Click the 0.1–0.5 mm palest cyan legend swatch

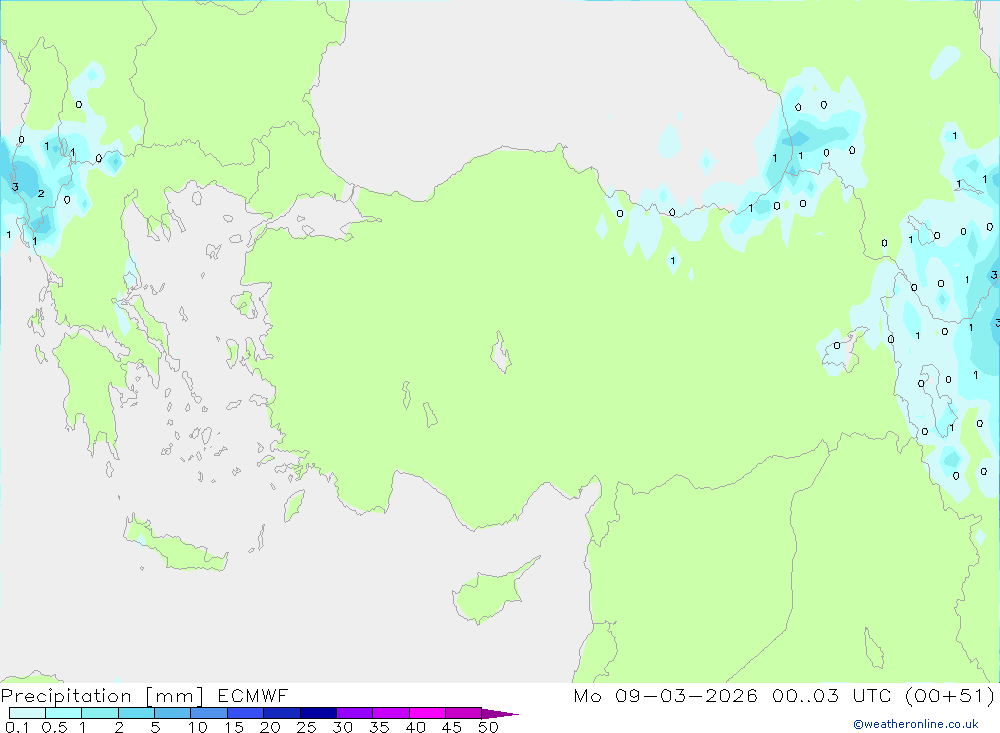27,713
